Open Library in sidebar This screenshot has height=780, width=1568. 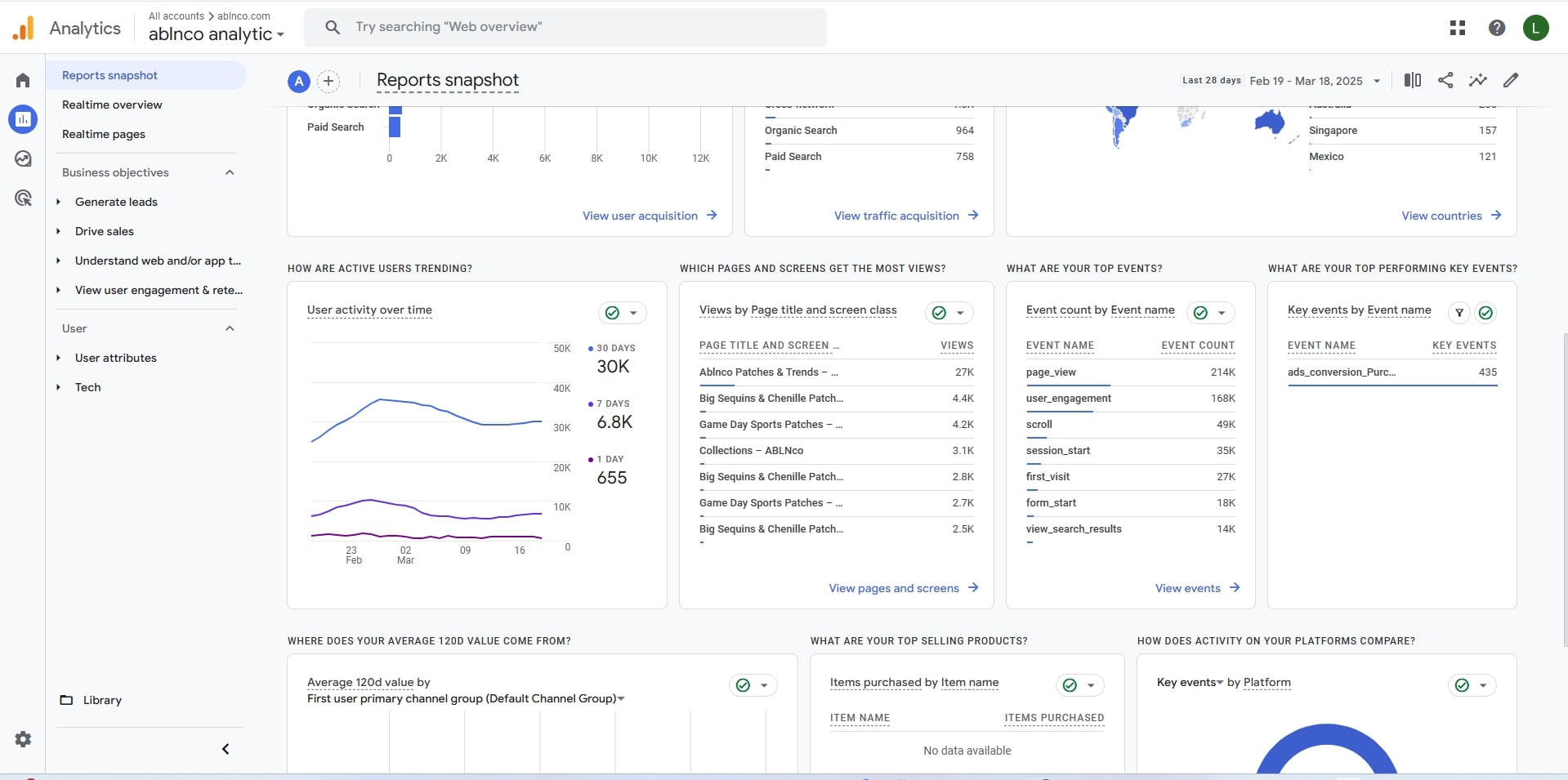pyautogui.click(x=102, y=700)
